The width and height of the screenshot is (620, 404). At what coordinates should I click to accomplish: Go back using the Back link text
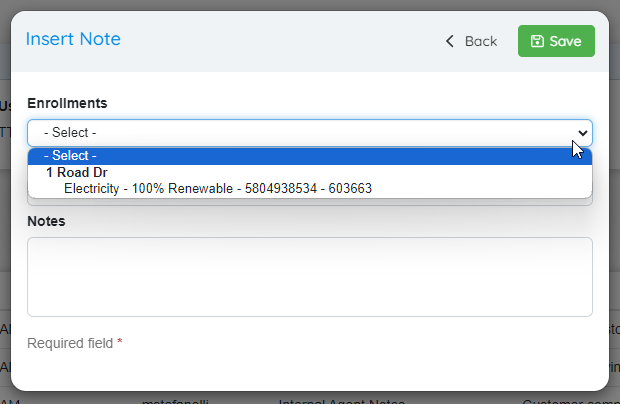pos(481,41)
